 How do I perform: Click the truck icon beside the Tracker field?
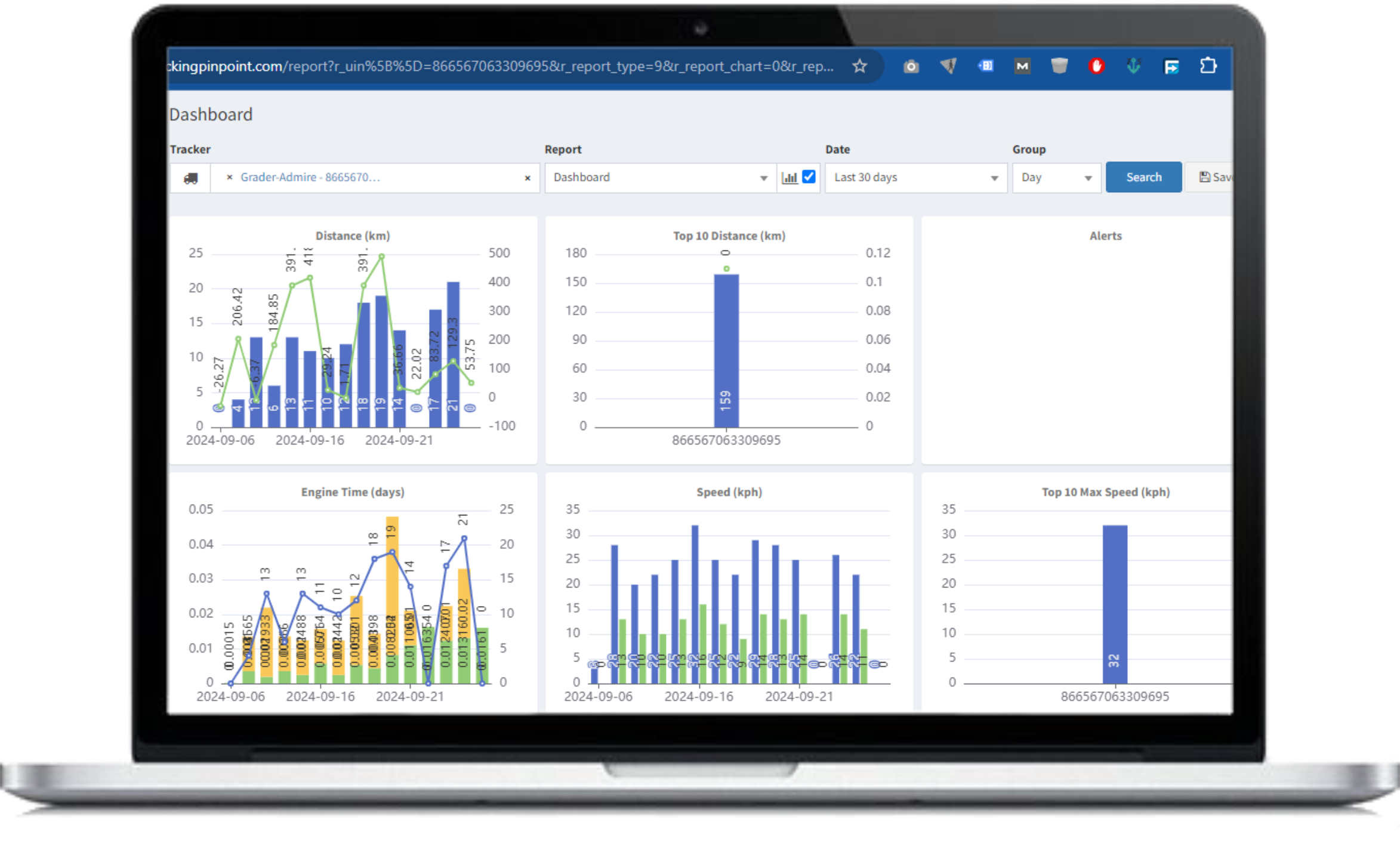(x=190, y=178)
